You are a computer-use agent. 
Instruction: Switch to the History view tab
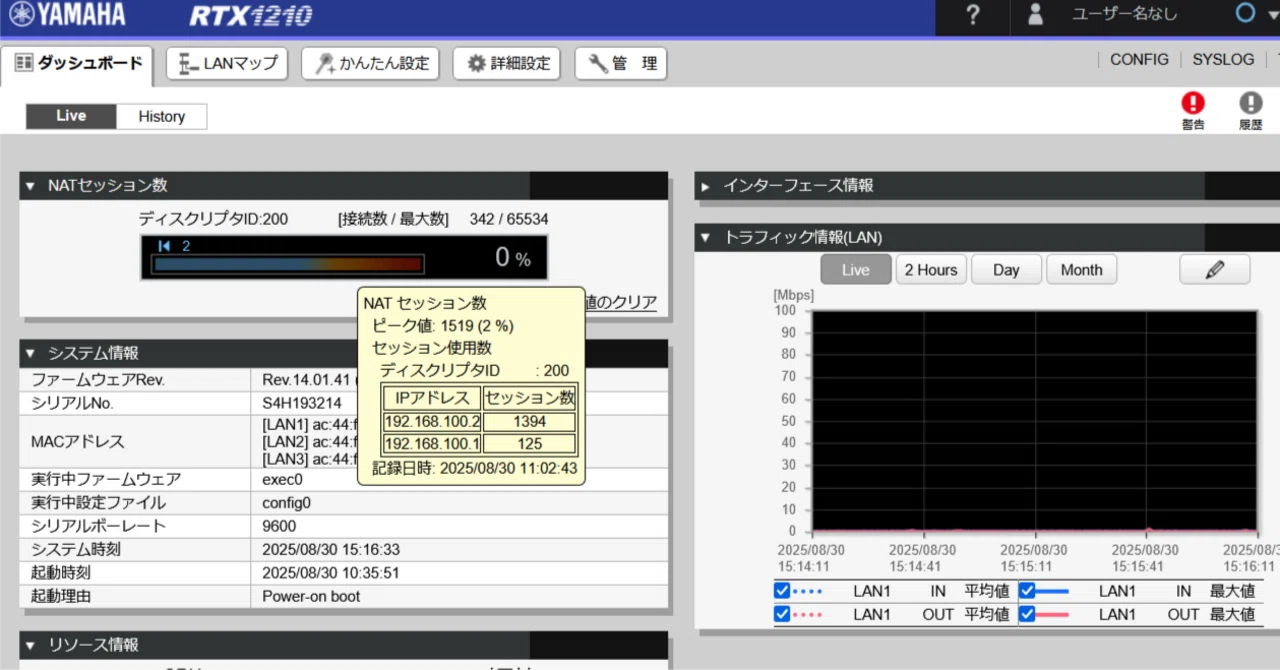pyautogui.click(x=162, y=116)
